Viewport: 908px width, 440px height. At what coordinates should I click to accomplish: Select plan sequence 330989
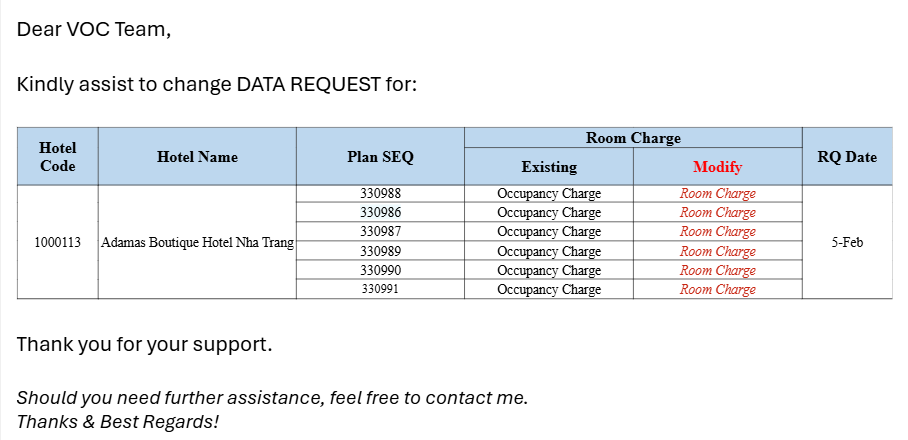click(380, 251)
